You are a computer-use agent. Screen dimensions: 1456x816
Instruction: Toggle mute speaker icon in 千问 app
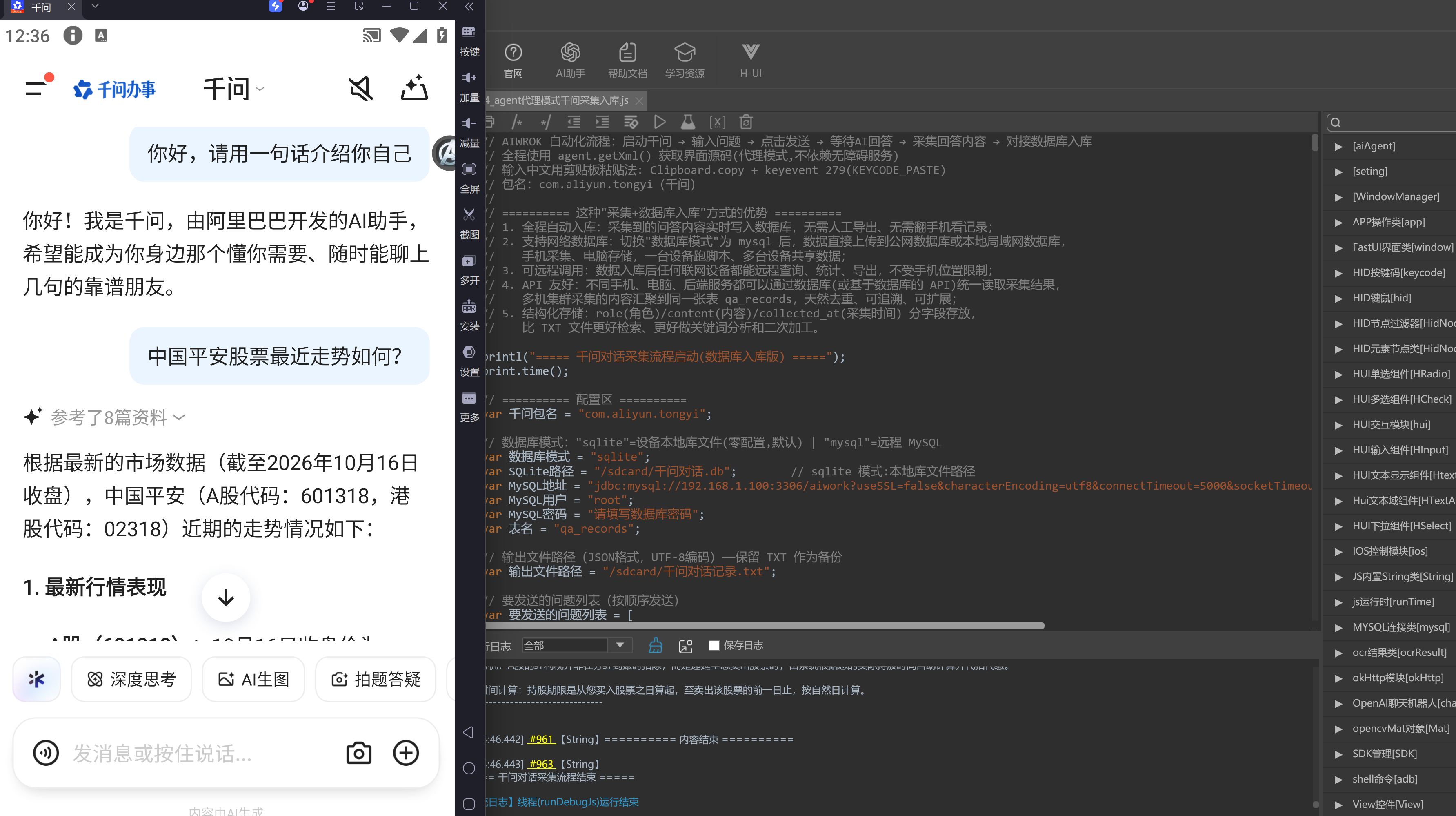click(360, 89)
